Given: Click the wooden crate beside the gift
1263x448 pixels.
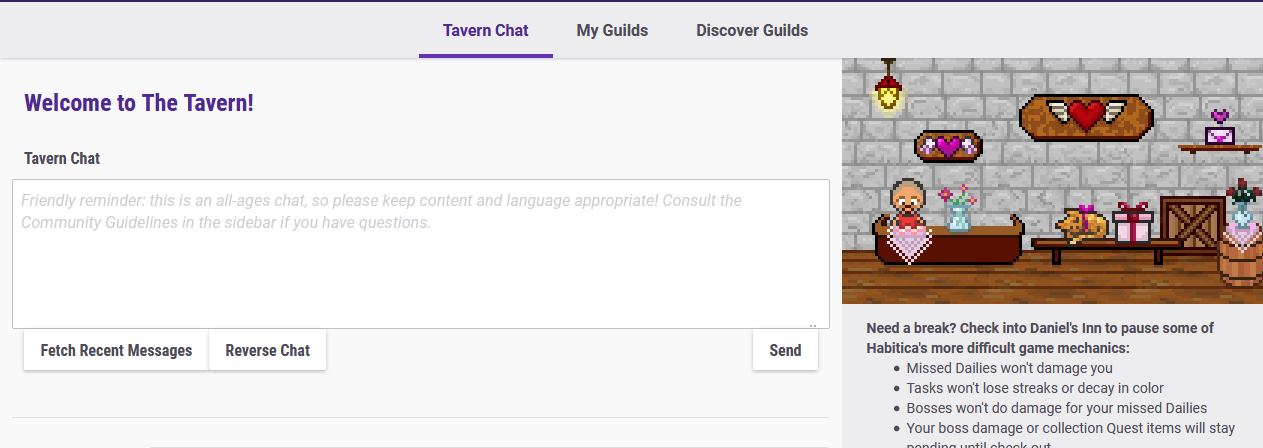Looking at the screenshot, I should (1190, 222).
